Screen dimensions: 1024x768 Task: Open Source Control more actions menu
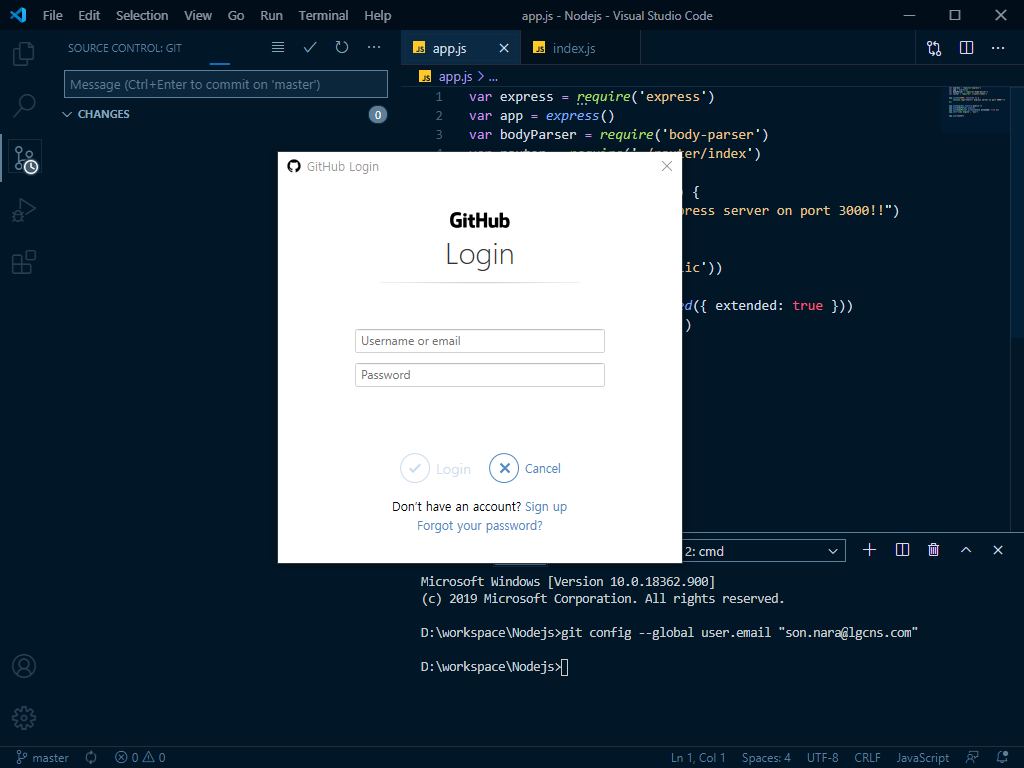pyautogui.click(x=374, y=48)
